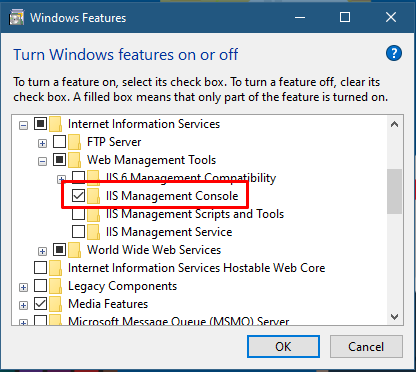
Task: Select the FTP Server label
Action: (114, 142)
